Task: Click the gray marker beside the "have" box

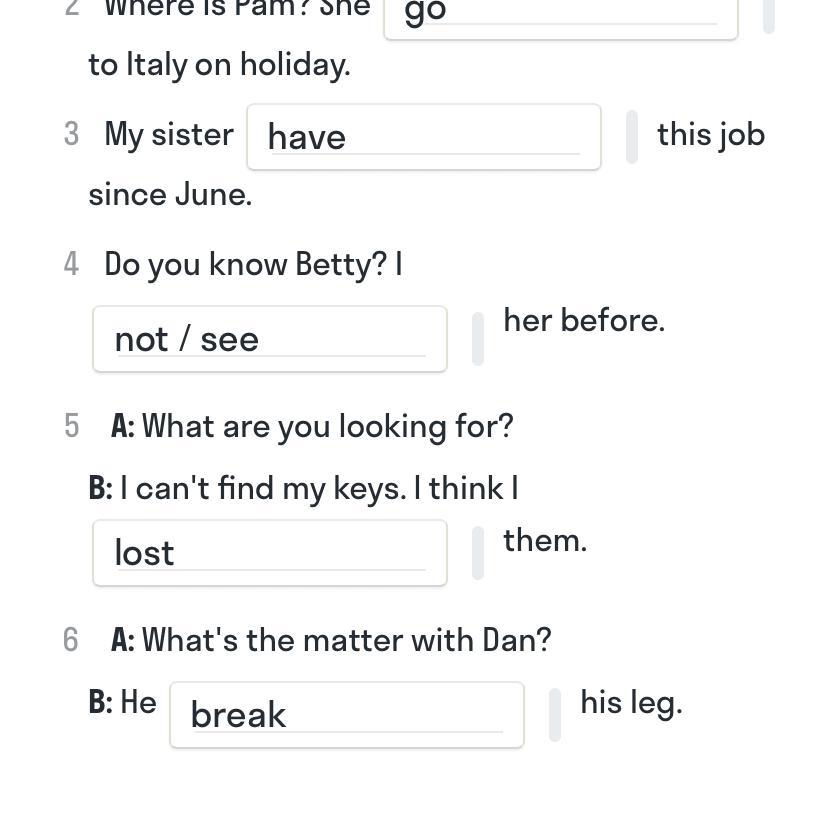Action: click(632, 137)
